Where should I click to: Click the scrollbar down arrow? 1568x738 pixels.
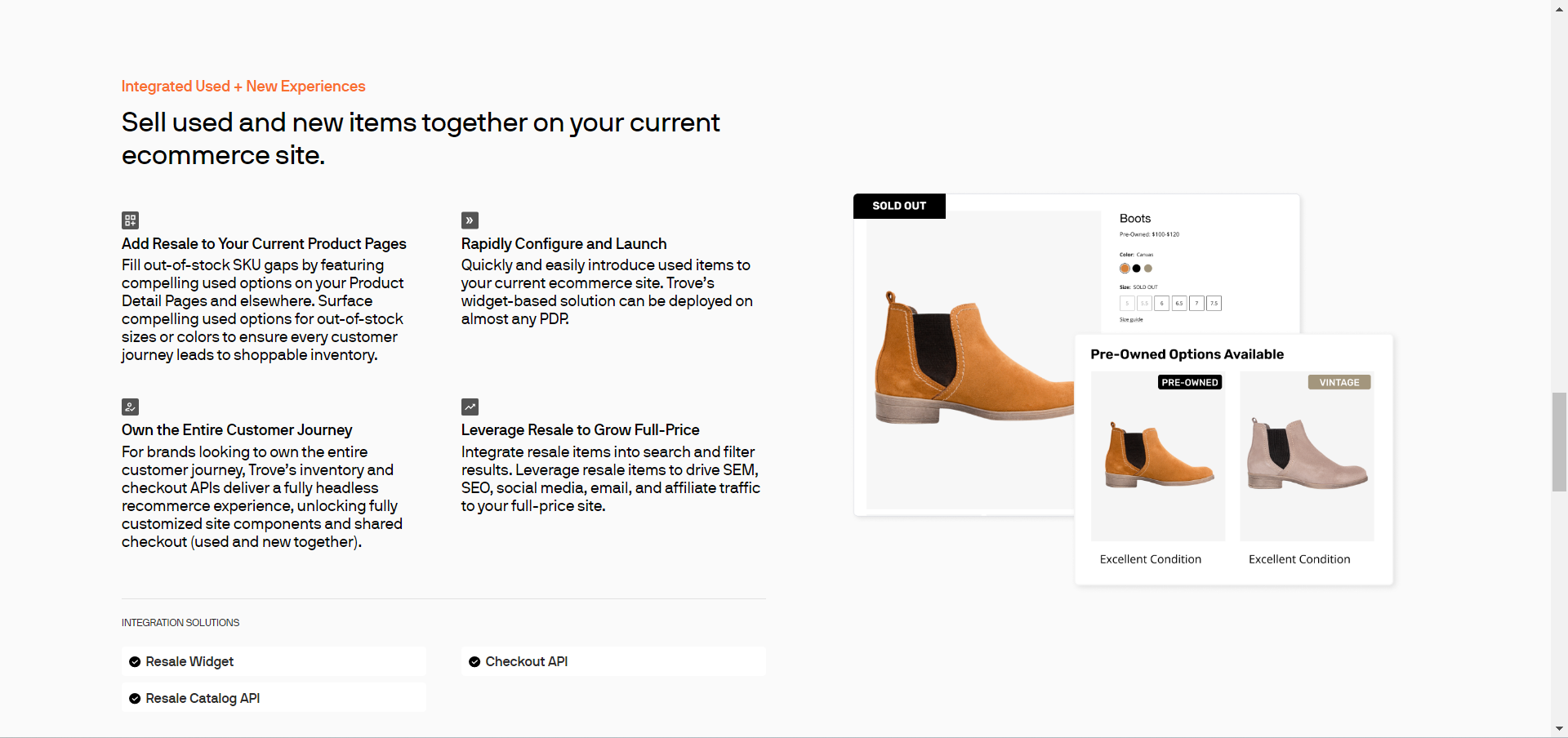coord(1559,729)
